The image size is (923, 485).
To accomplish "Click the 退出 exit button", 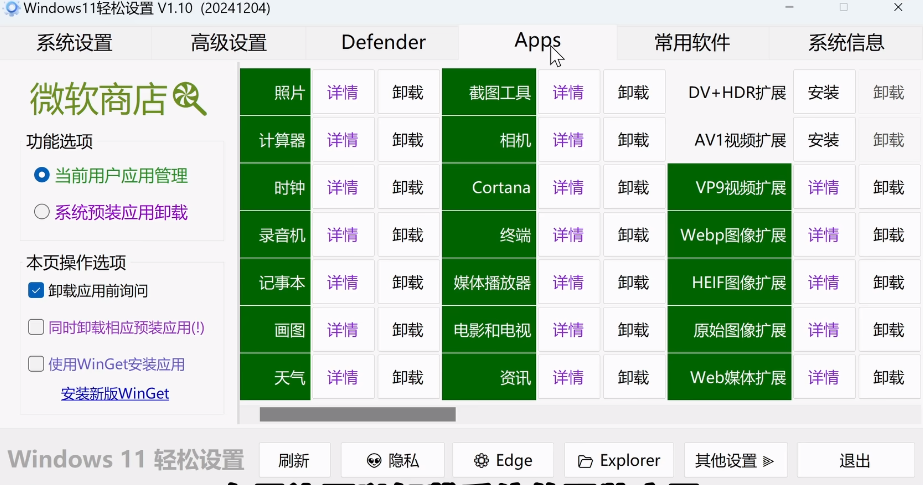I will [x=854, y=460].
